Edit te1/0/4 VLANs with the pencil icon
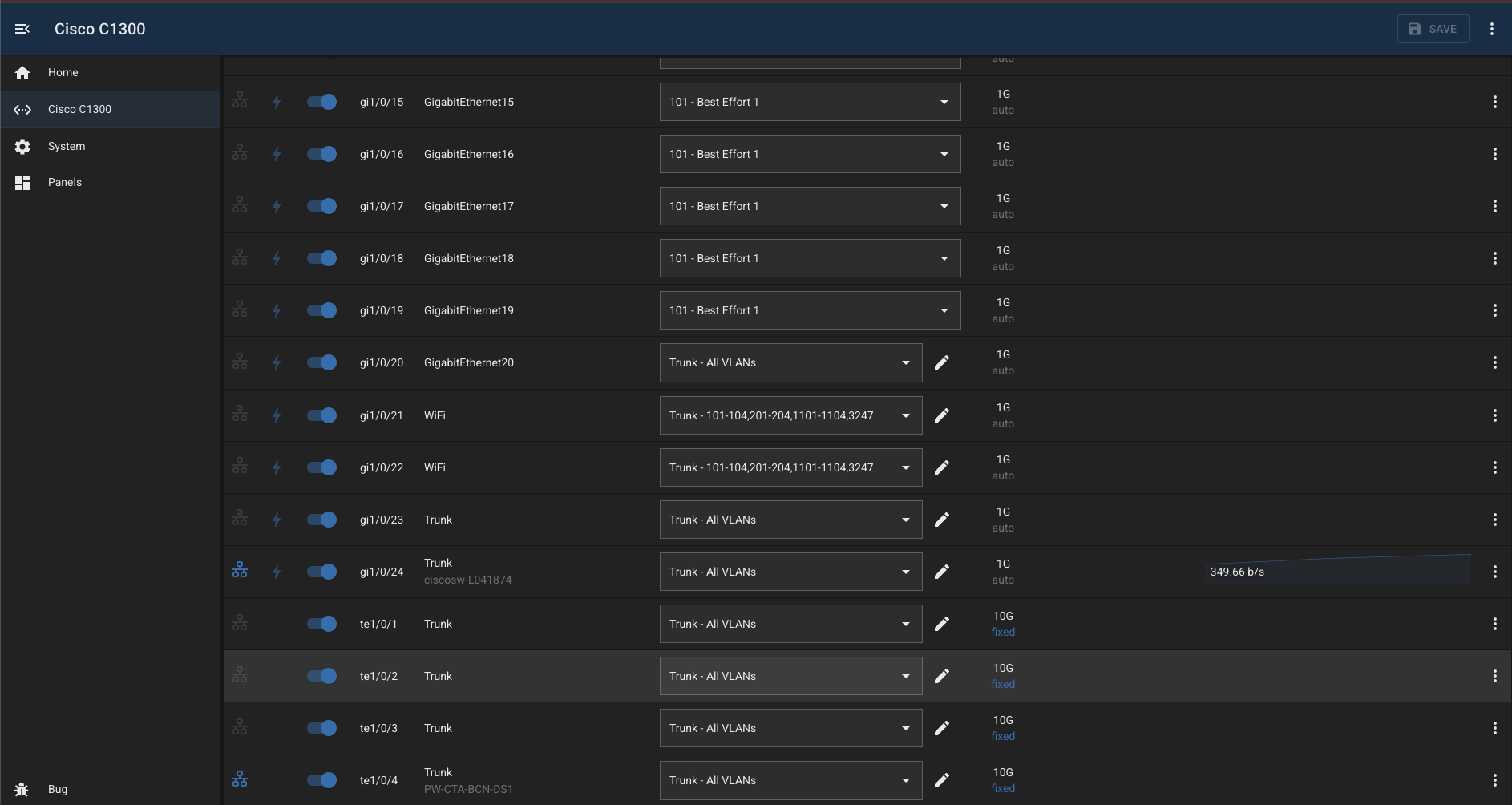Image resolution: width=1512 pixels, height=805 pixels. (x=942, y=780)
